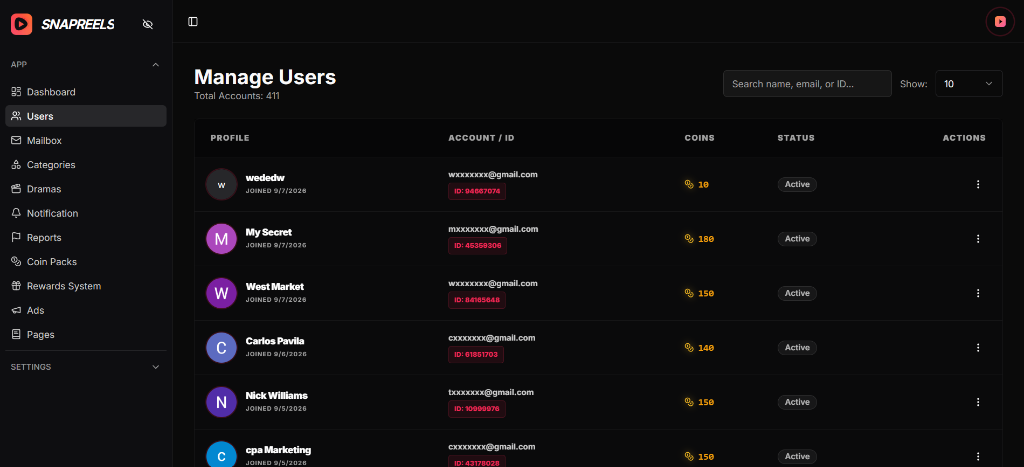The image size is (1024, 467).
Task: Click the email txxxxxxx@gmail.com
Action: [491, 393]
